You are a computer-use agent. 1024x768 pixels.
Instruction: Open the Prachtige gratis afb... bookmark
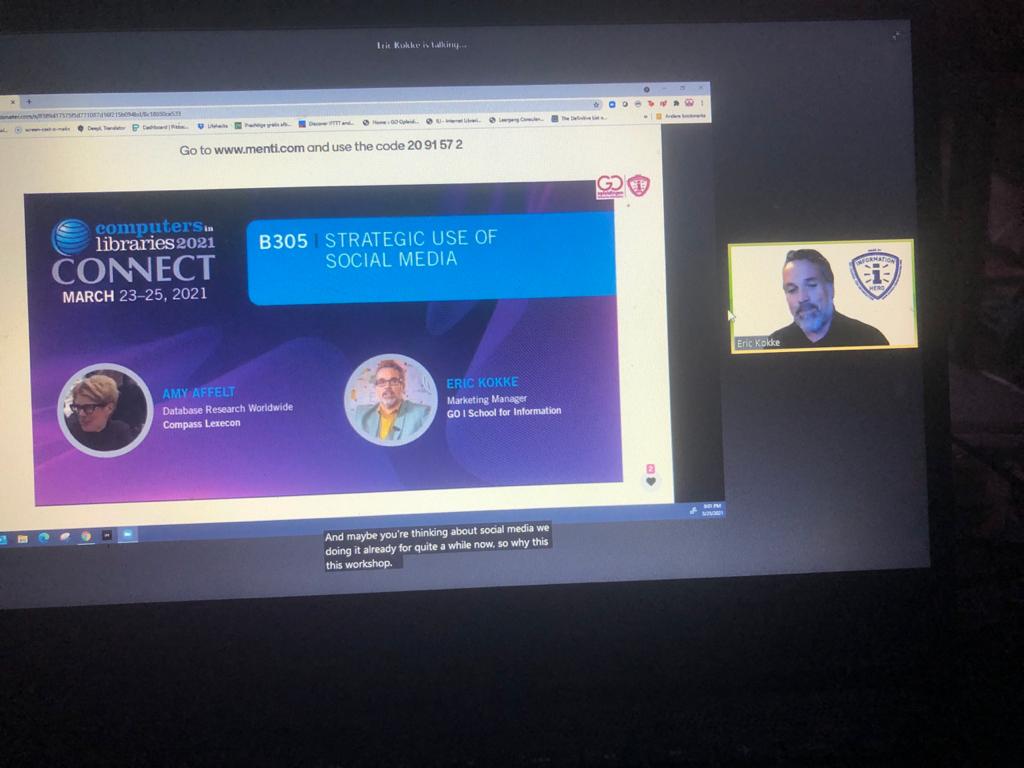(x=263, y=125)
